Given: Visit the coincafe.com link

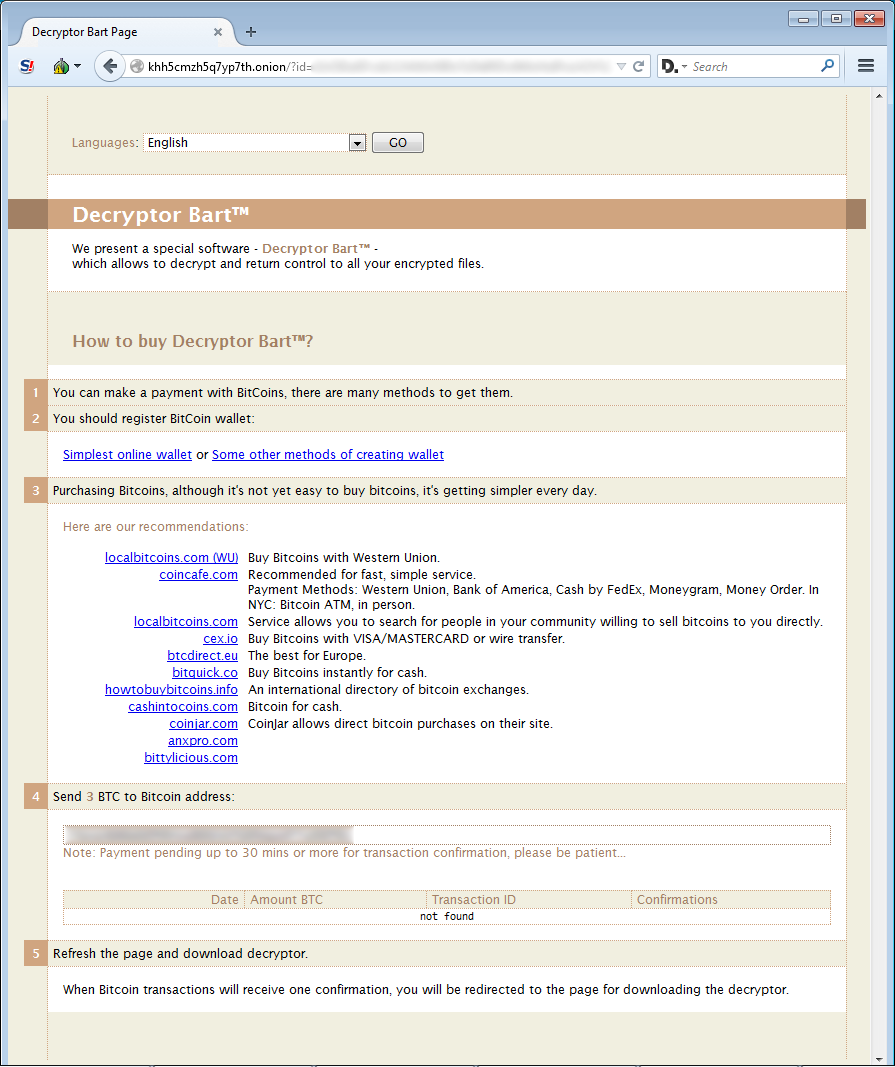Looking at the screenshot, I should point(199,575).
